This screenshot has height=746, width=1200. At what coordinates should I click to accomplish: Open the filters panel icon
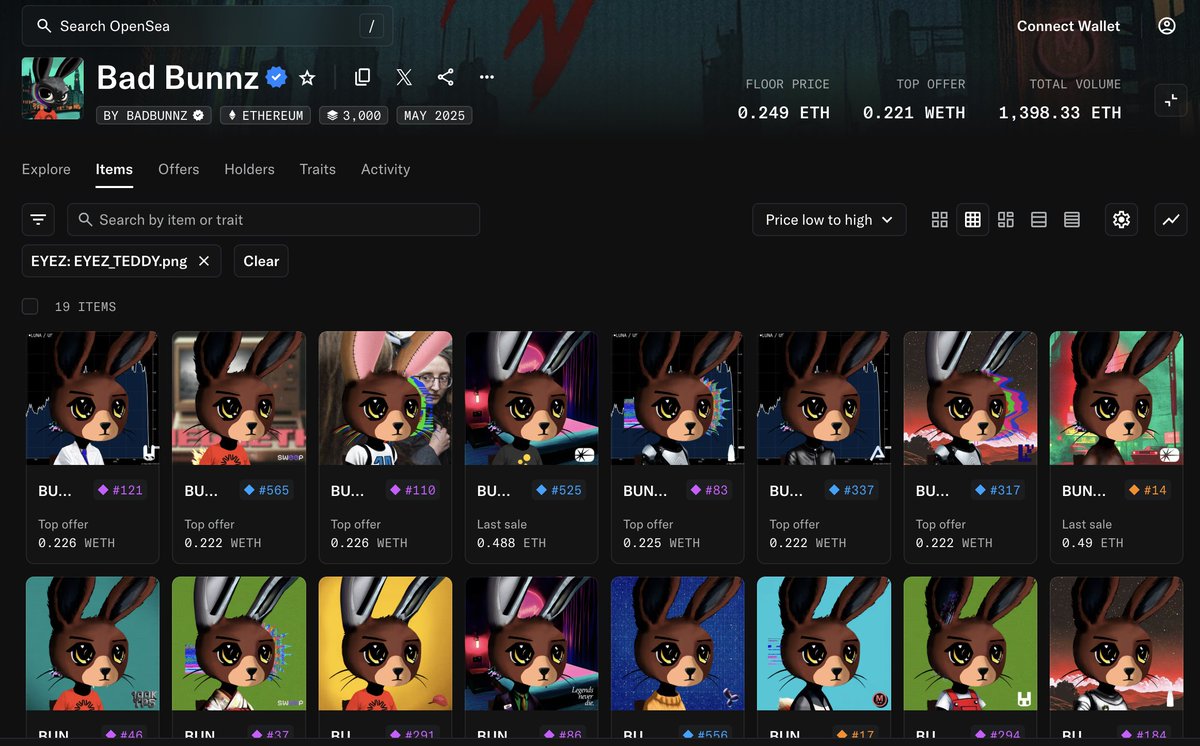coord(38,219)
